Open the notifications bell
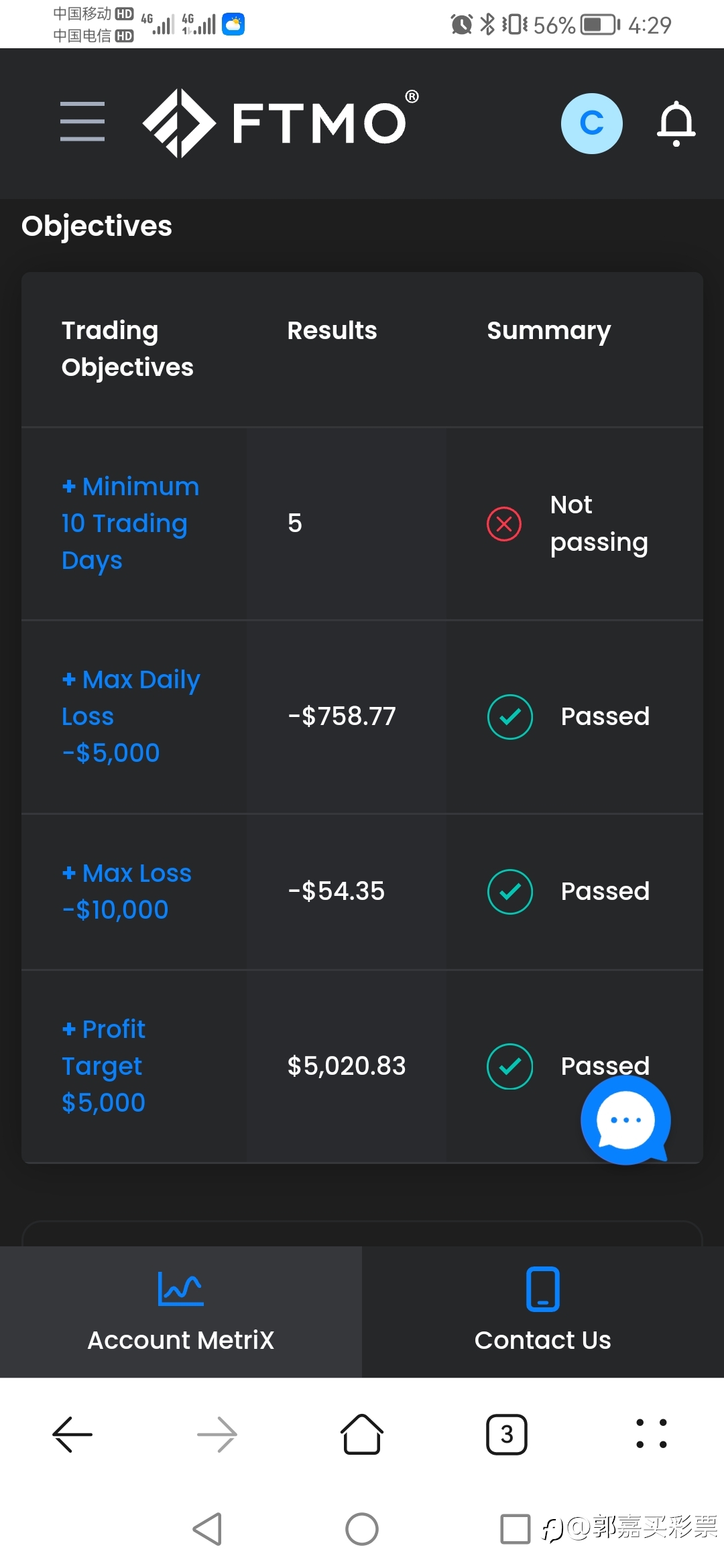The image size is (724, 1568). [676, 123]
